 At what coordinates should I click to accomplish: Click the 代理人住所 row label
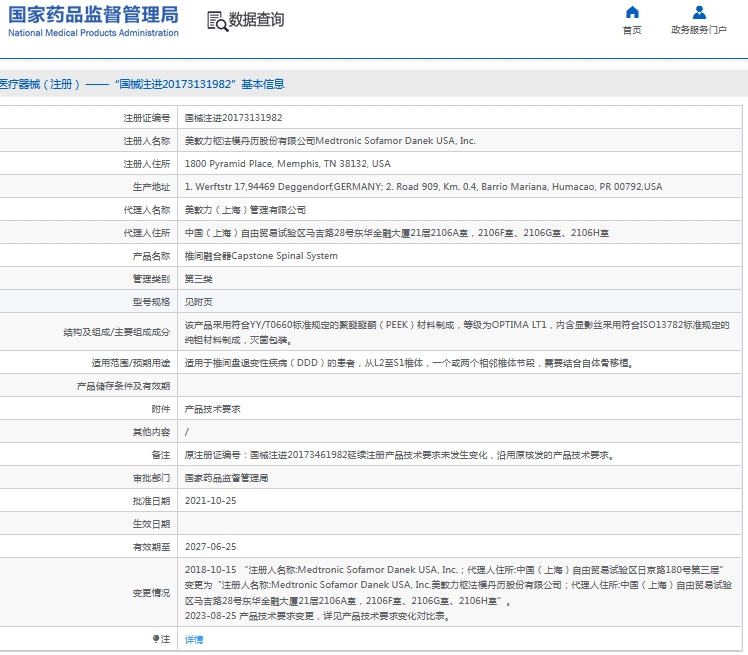[146, 233]
